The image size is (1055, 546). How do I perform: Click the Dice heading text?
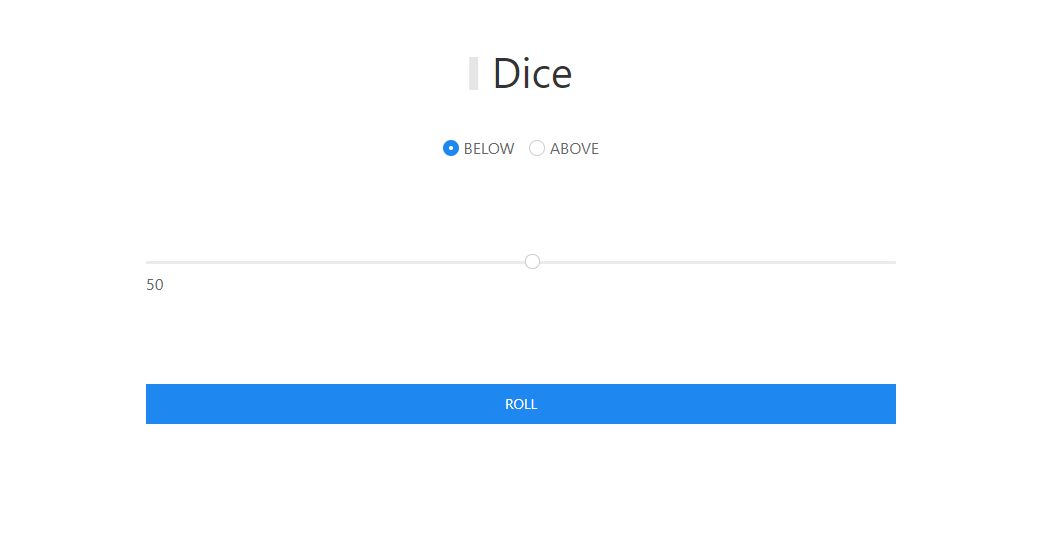[x=532, y=73]
